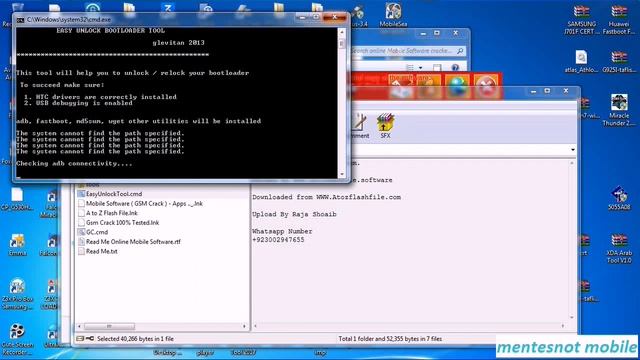This screenshot has height=360, width=640.
Task: Open the SAMSUNG J701F CERT archive icon
Action: 582,20
